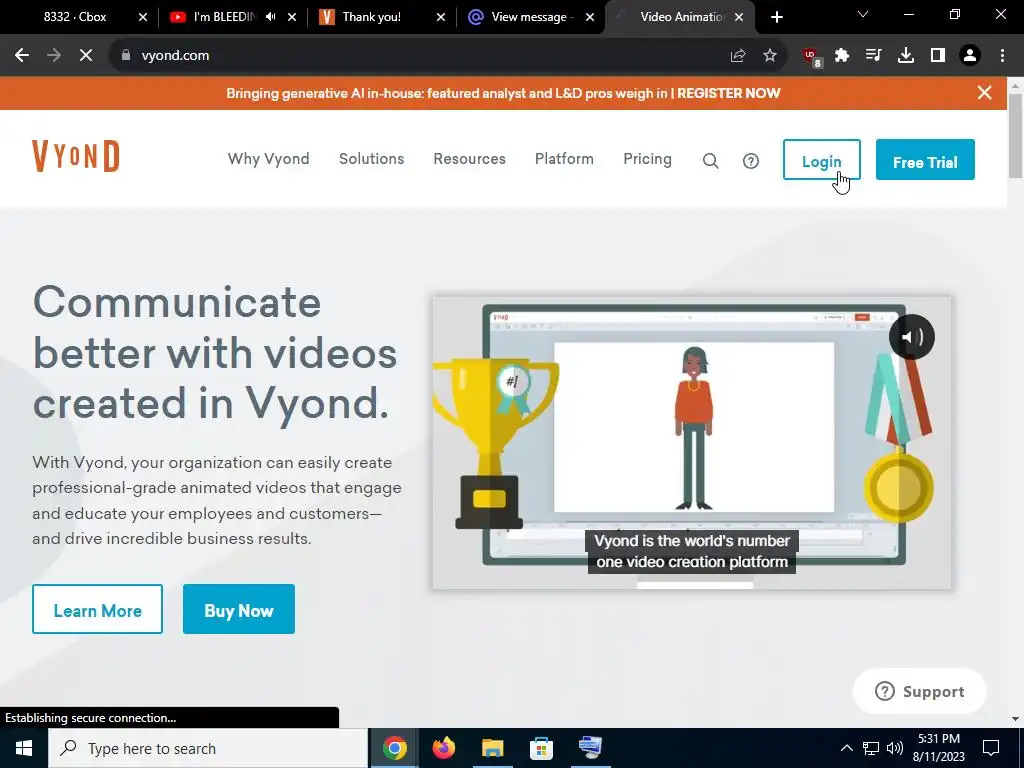Close the Thank you! tab
Viewport: 1024px width, 768px height.
pyautogui.click(x=441, y=17)
